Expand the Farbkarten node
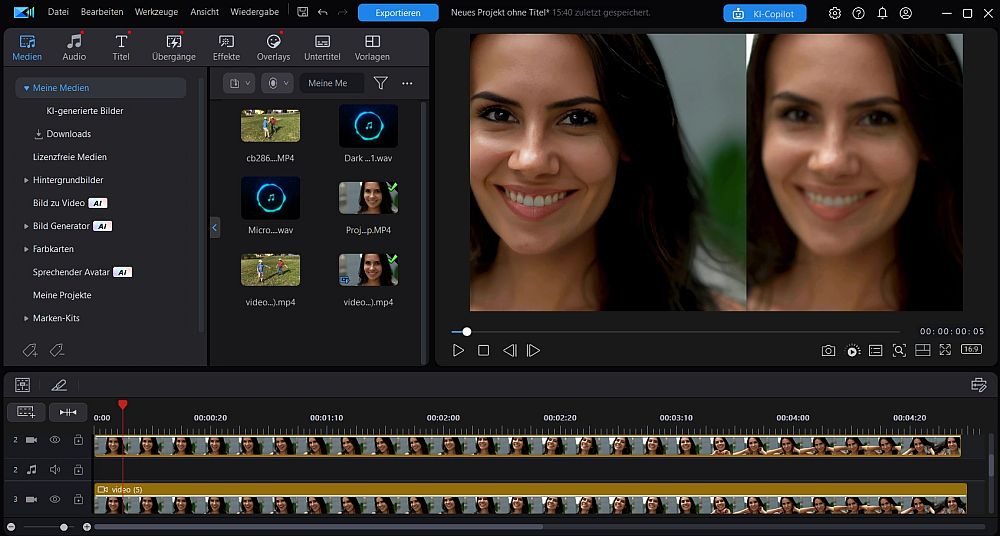 pyautogui.click(x=26, y=249)
